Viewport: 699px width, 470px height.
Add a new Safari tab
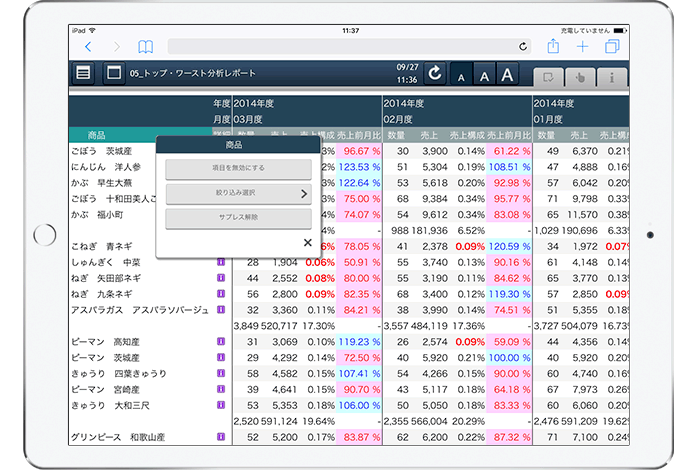[x=582, y=46]
